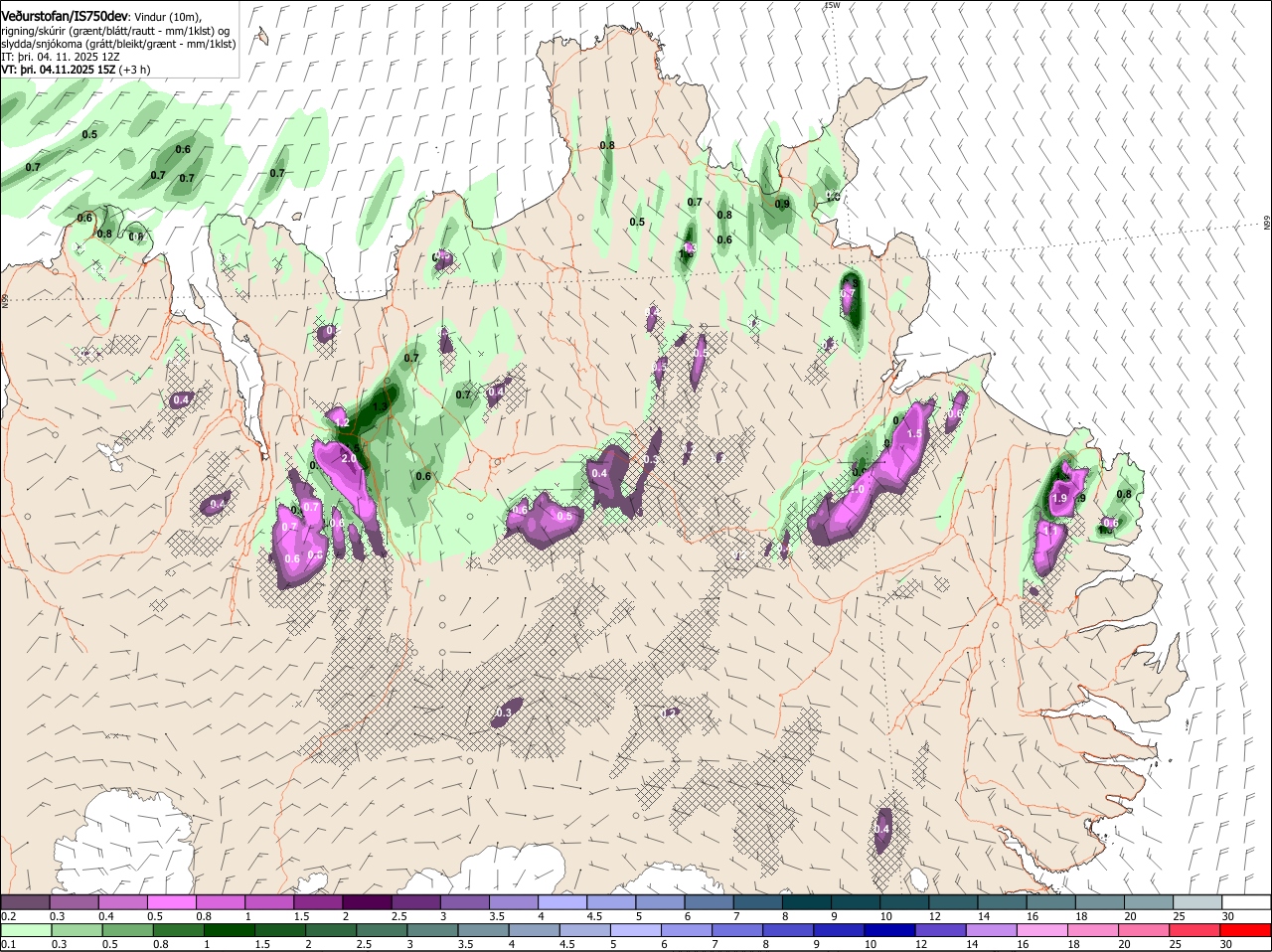The height and width of the screenshot is (952, 1272).
Task: Click the "IT: þri. 04. 11. 2025 12Z" line
Action: [62, 58]
